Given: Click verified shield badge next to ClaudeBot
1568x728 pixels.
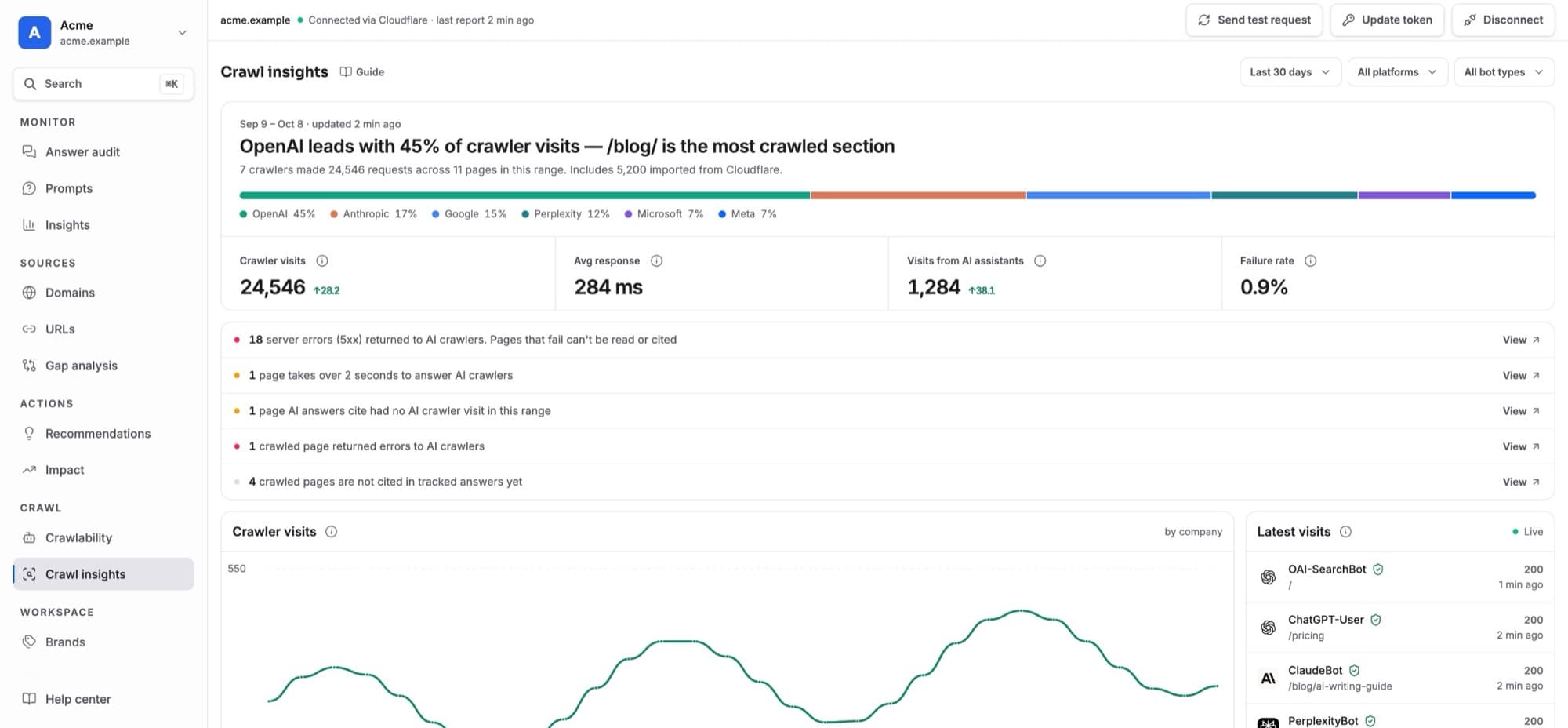Looking at the screenshot, I should click(x=1355, y=671).
